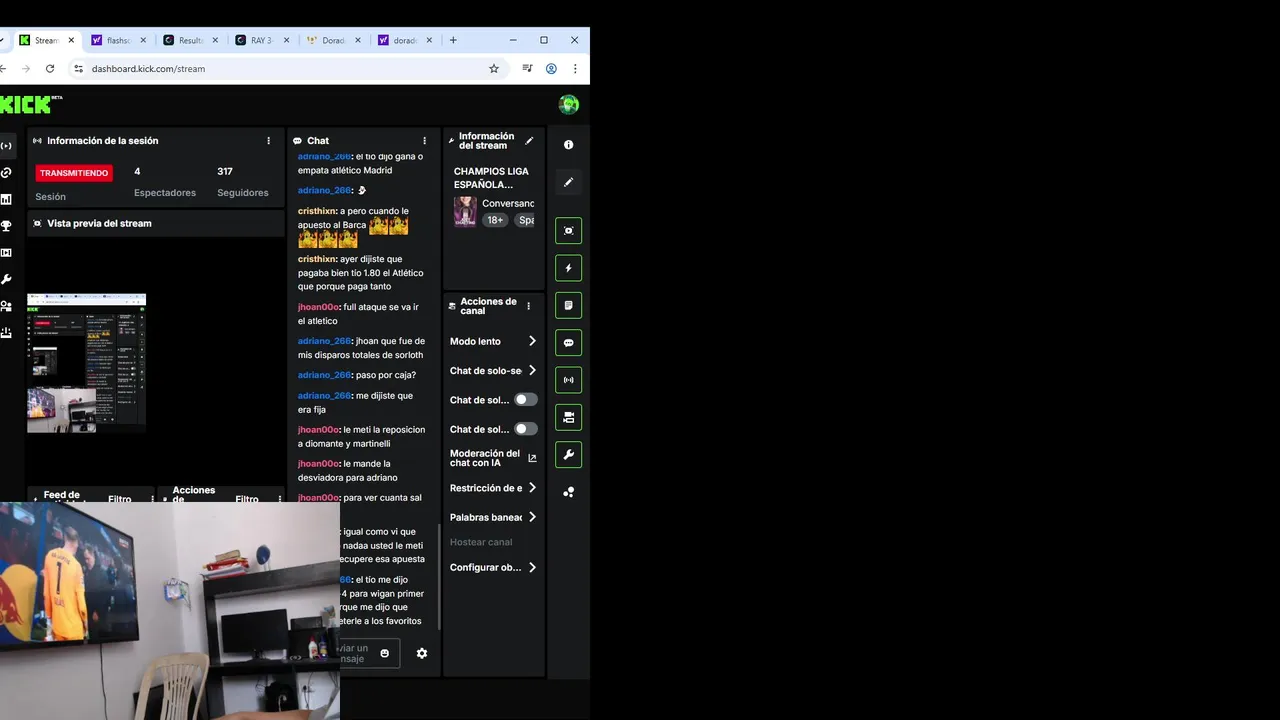This screenshot has height=720, width=1280.
Task: Open the bar chart analytics sidebar icon
Action: tap(6, 199)
